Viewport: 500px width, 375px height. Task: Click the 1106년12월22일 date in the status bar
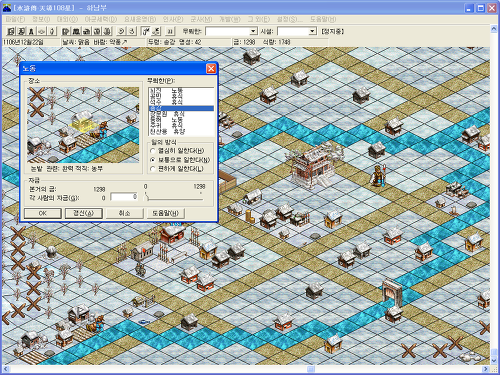pos(23,42)
